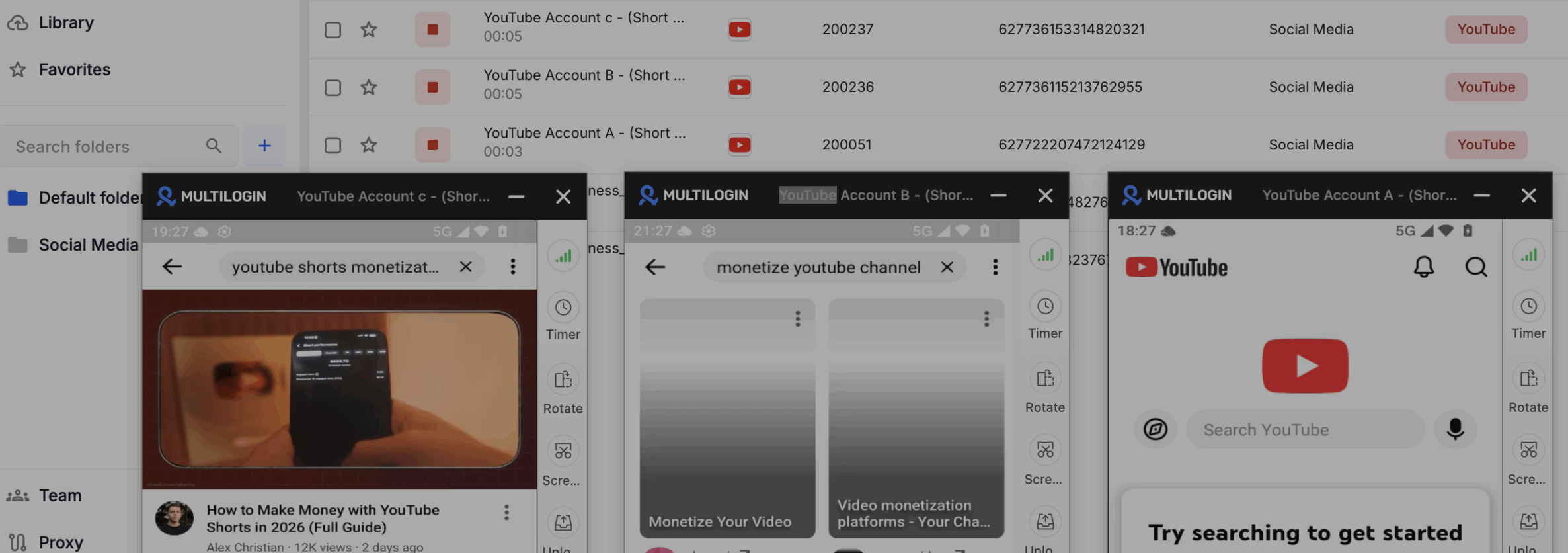This screenshot has width=1568, height=553.
Task: Minimize the YouTube Account B window
Action: (998, 196)
